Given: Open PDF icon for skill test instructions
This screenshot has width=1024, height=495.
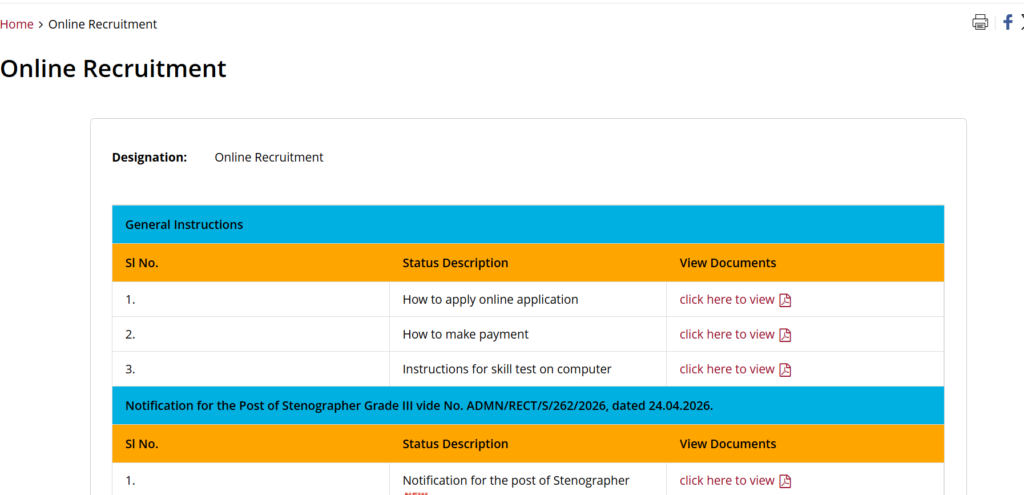Looking at the screenshot, I should 785,370.
